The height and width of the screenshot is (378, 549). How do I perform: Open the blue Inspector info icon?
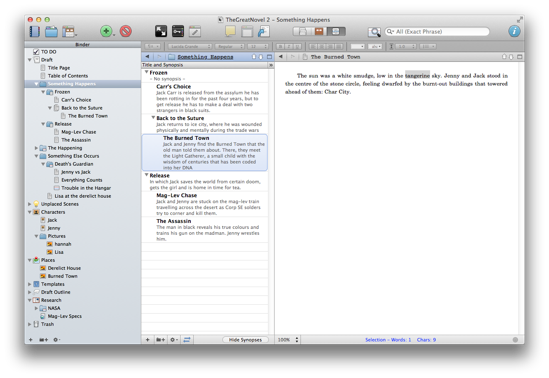514,32
